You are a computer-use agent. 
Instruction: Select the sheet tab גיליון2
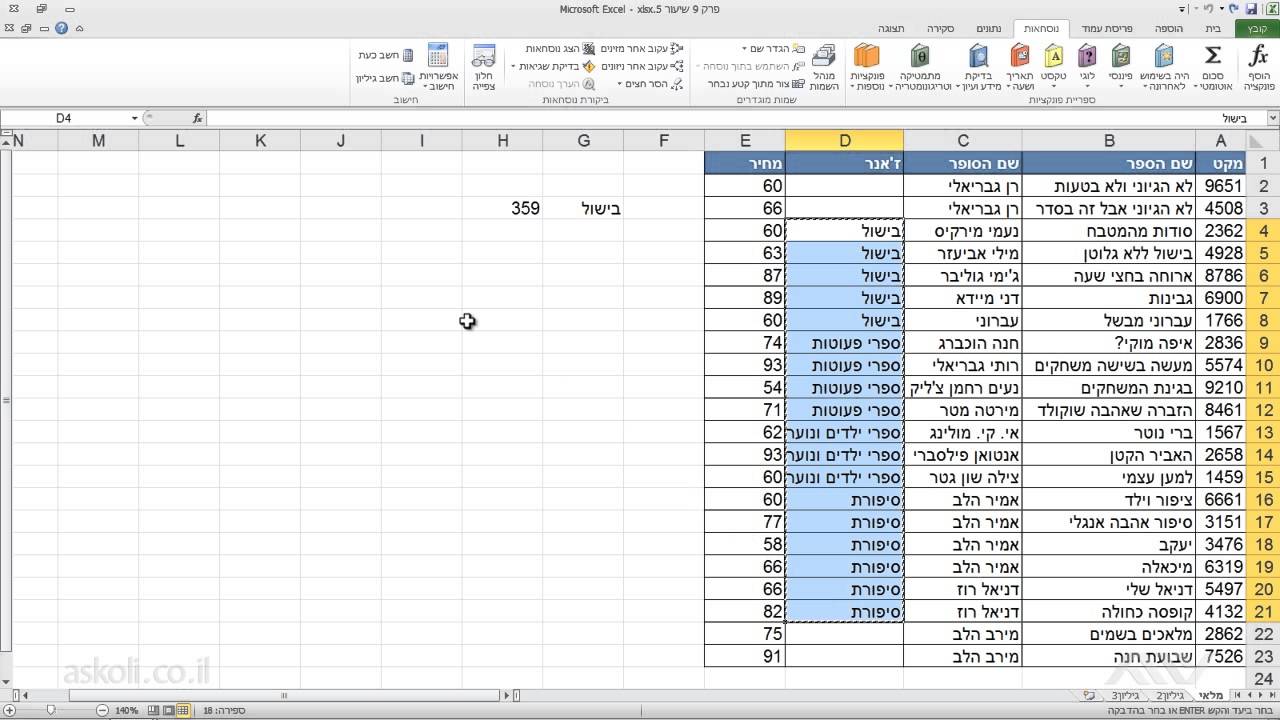click(1168, 695)
